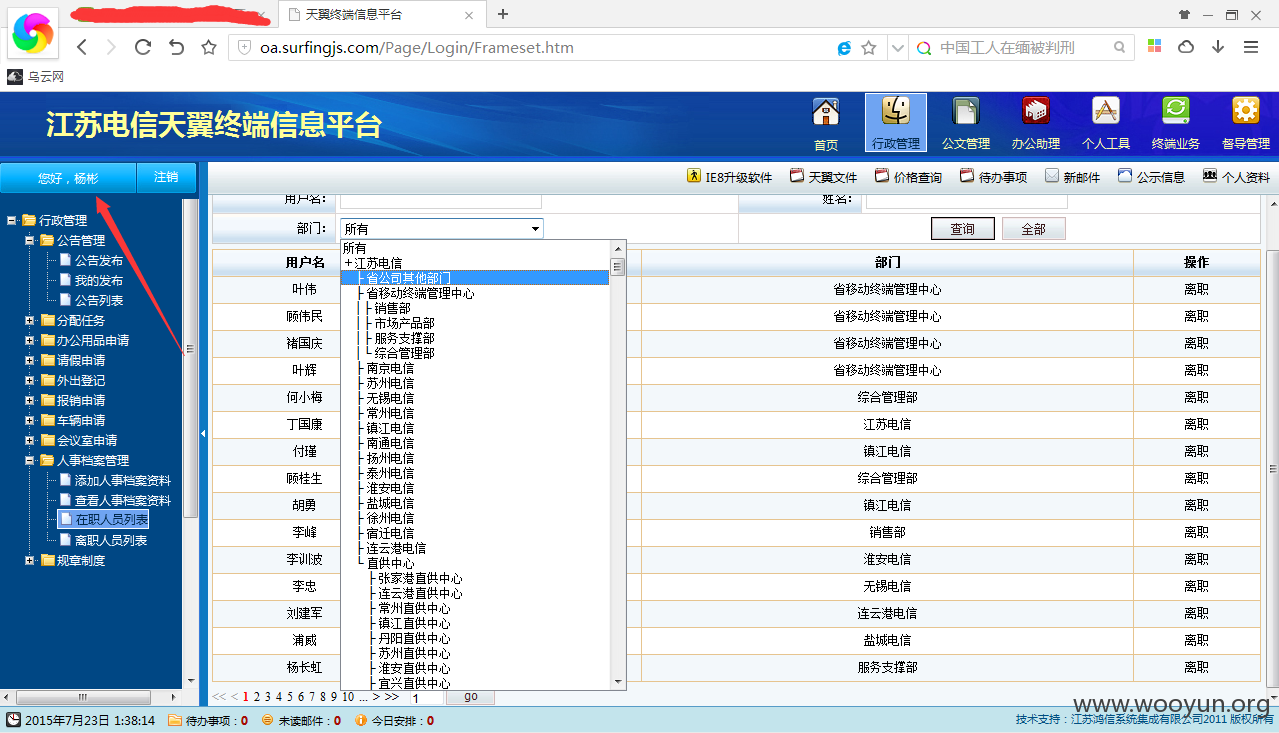This screenshot has height=733, width=1279.
Task: Expand the 分配任务 folder
Action: [x=29, y=320]
